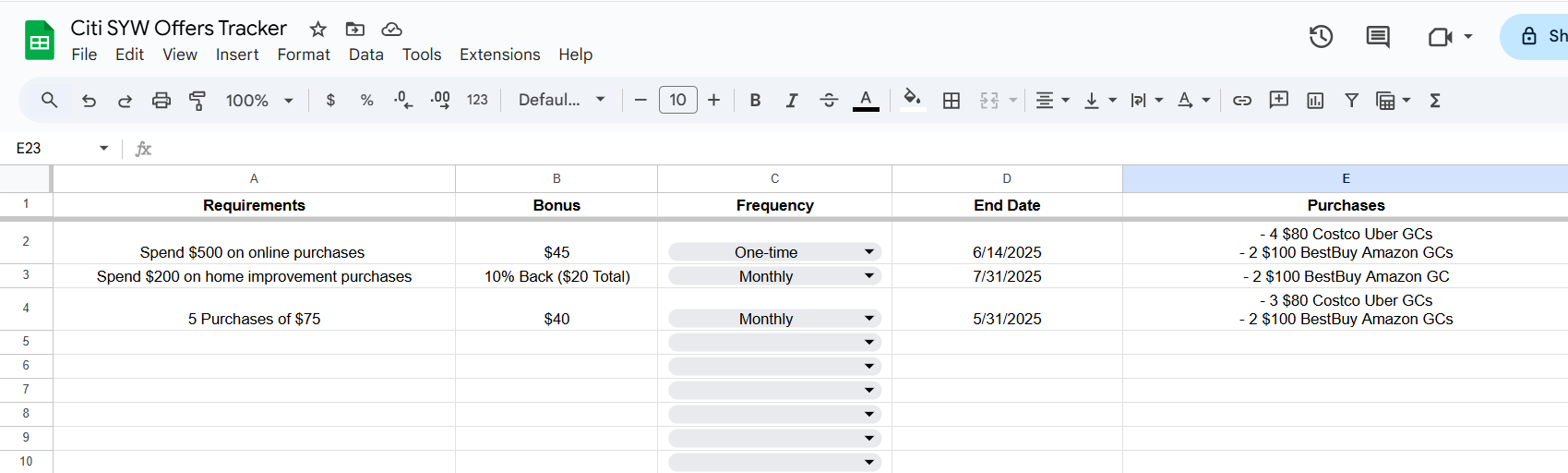Click the increase font size plus button
This screenshot has height=473, width=1568.
point(713,101)
